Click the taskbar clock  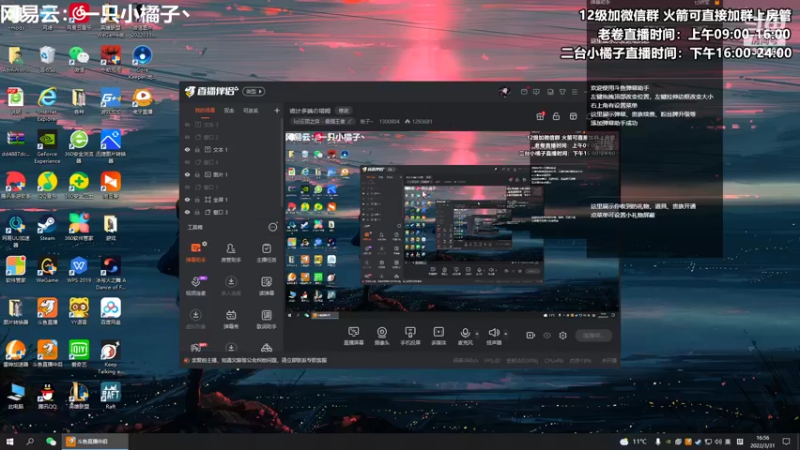pyautogui.click(x=763, y=441)
